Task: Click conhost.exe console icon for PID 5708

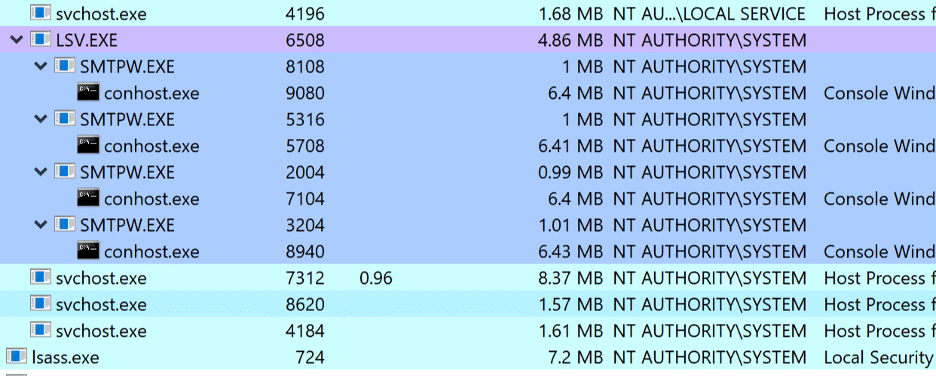Action: click(x=88, y=146)
